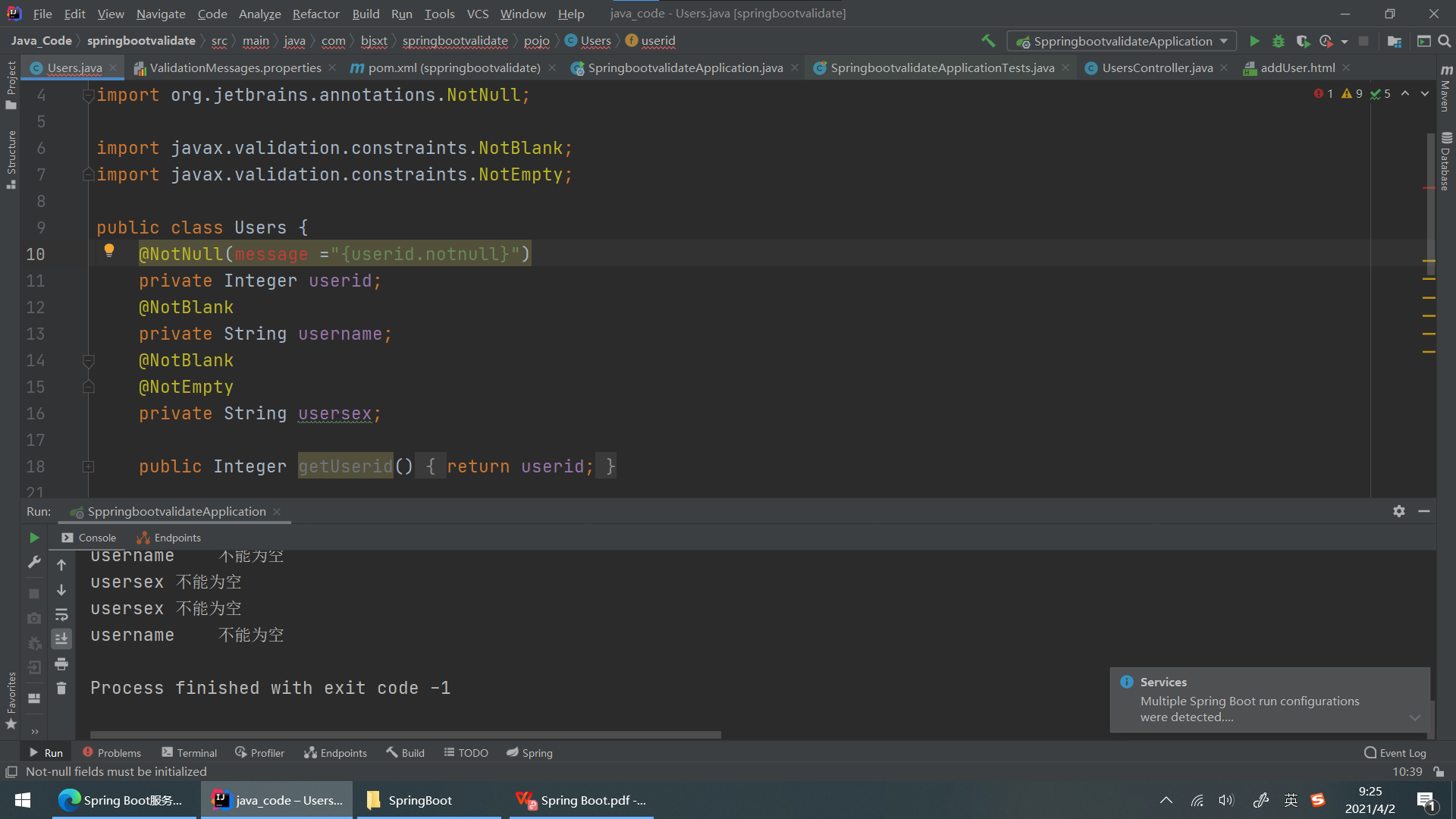Run with coverage shield icon
This screenshot has height=819, width=1456.
point(1303,41)
